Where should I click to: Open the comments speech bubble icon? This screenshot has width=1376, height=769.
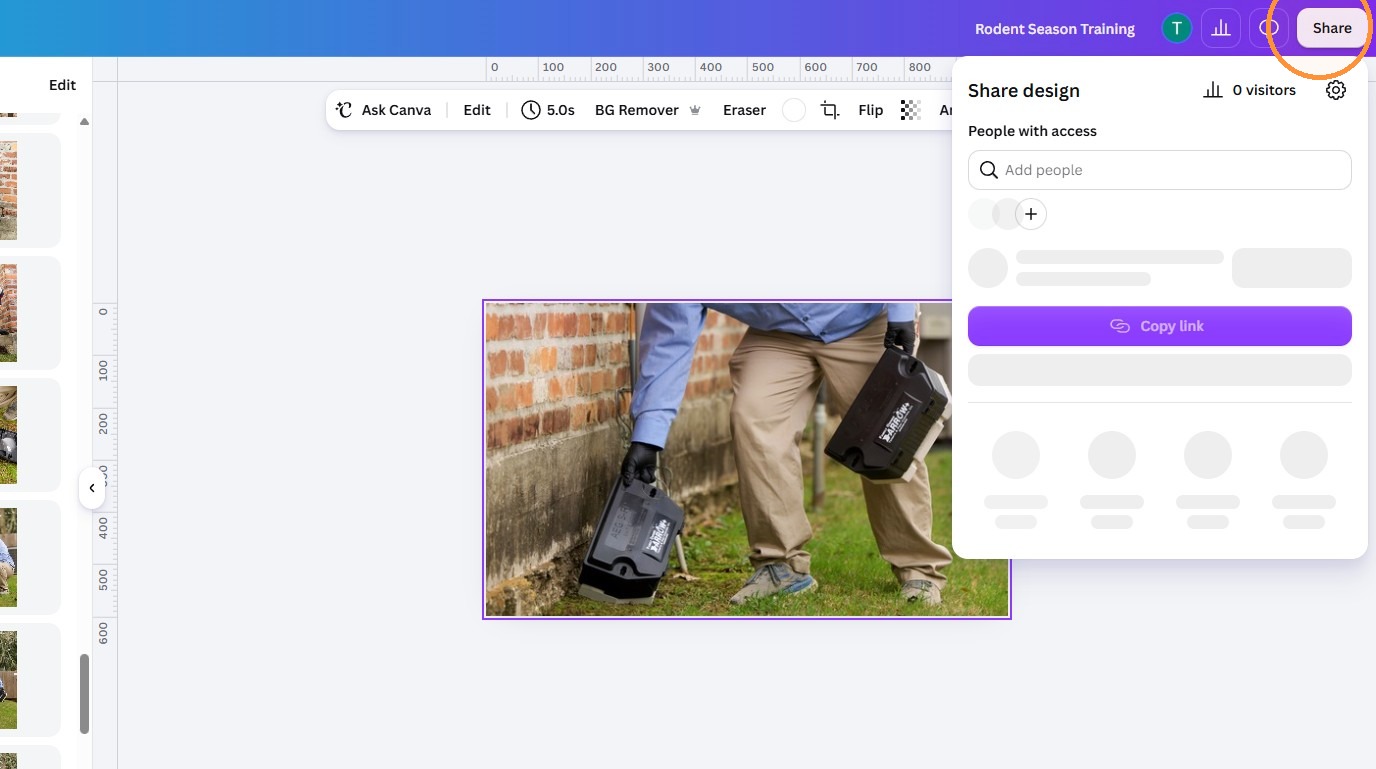tap(1269, 28)
